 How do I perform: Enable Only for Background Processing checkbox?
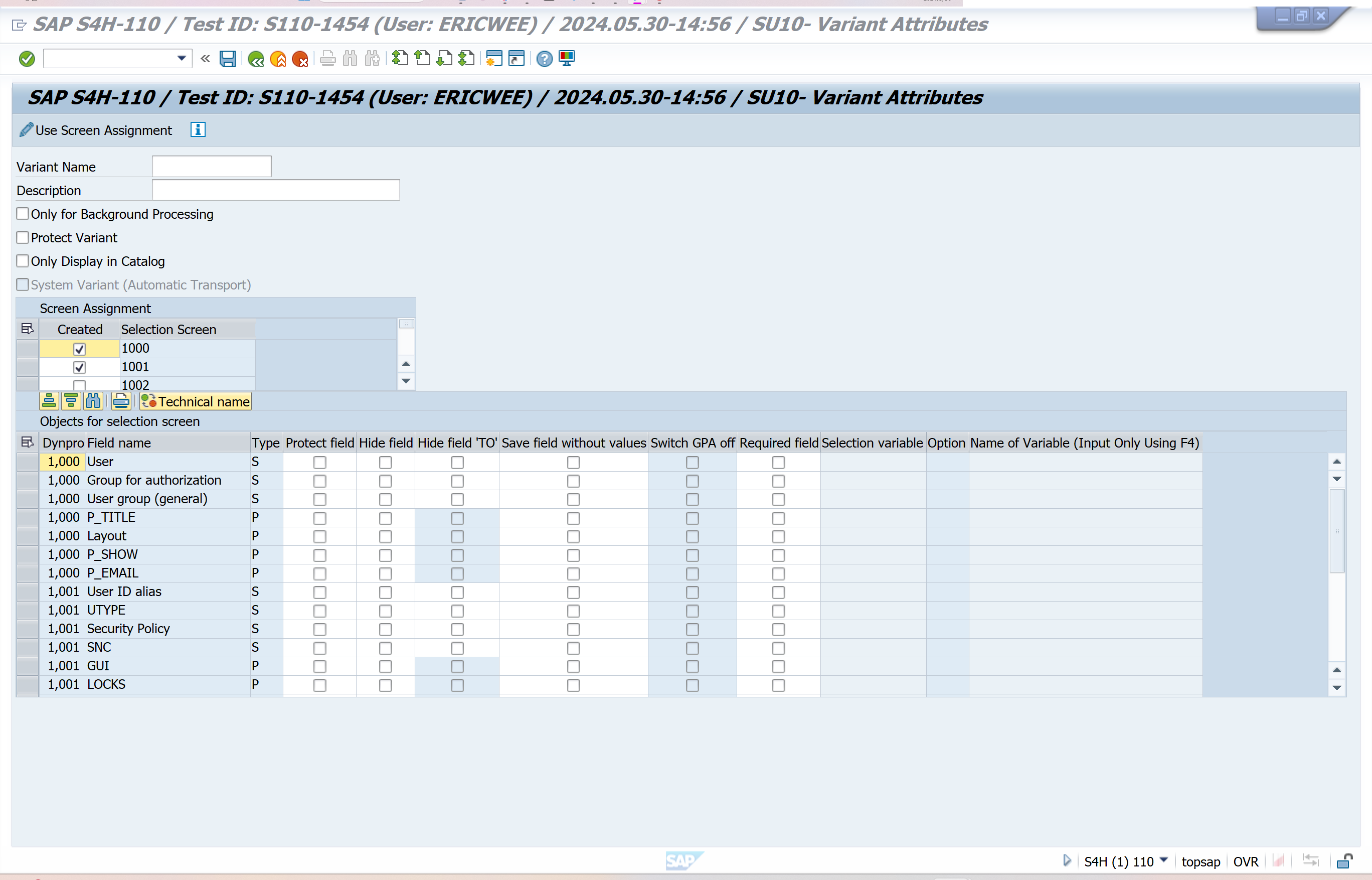click(23, 214)
